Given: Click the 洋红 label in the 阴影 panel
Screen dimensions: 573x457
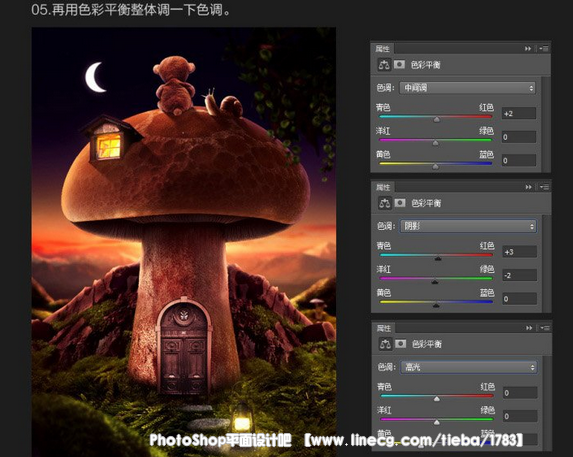Looking at the screenshot, I should click(x=384, y=269).
